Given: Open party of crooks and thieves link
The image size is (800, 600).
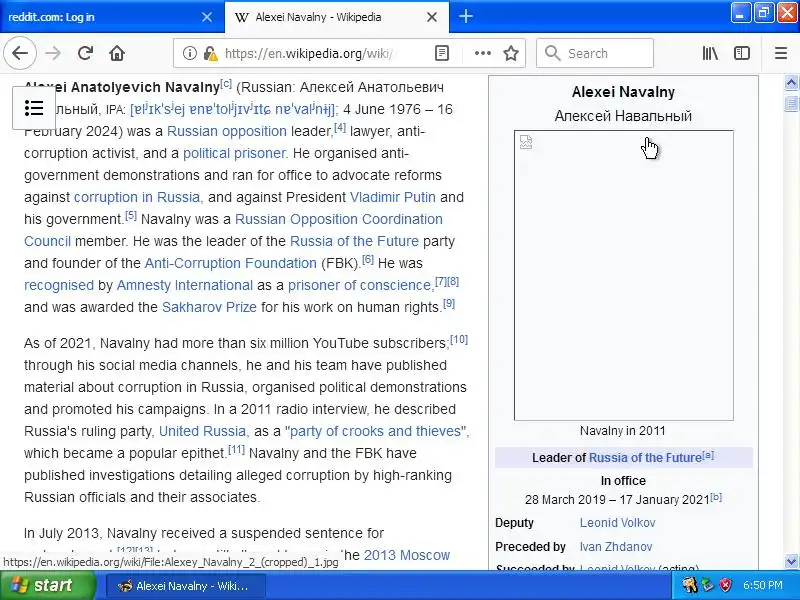Looking at the screenshot, I should [x=376, y=431].
